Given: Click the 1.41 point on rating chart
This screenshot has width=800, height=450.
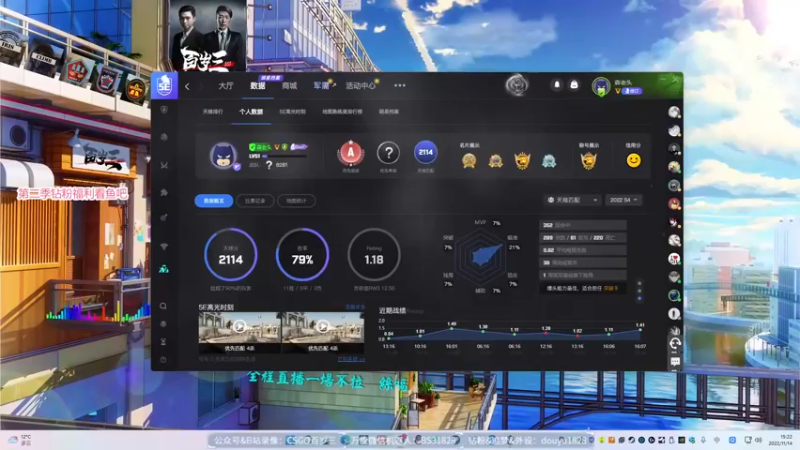Looking at the screenshot, I should 640,330.
